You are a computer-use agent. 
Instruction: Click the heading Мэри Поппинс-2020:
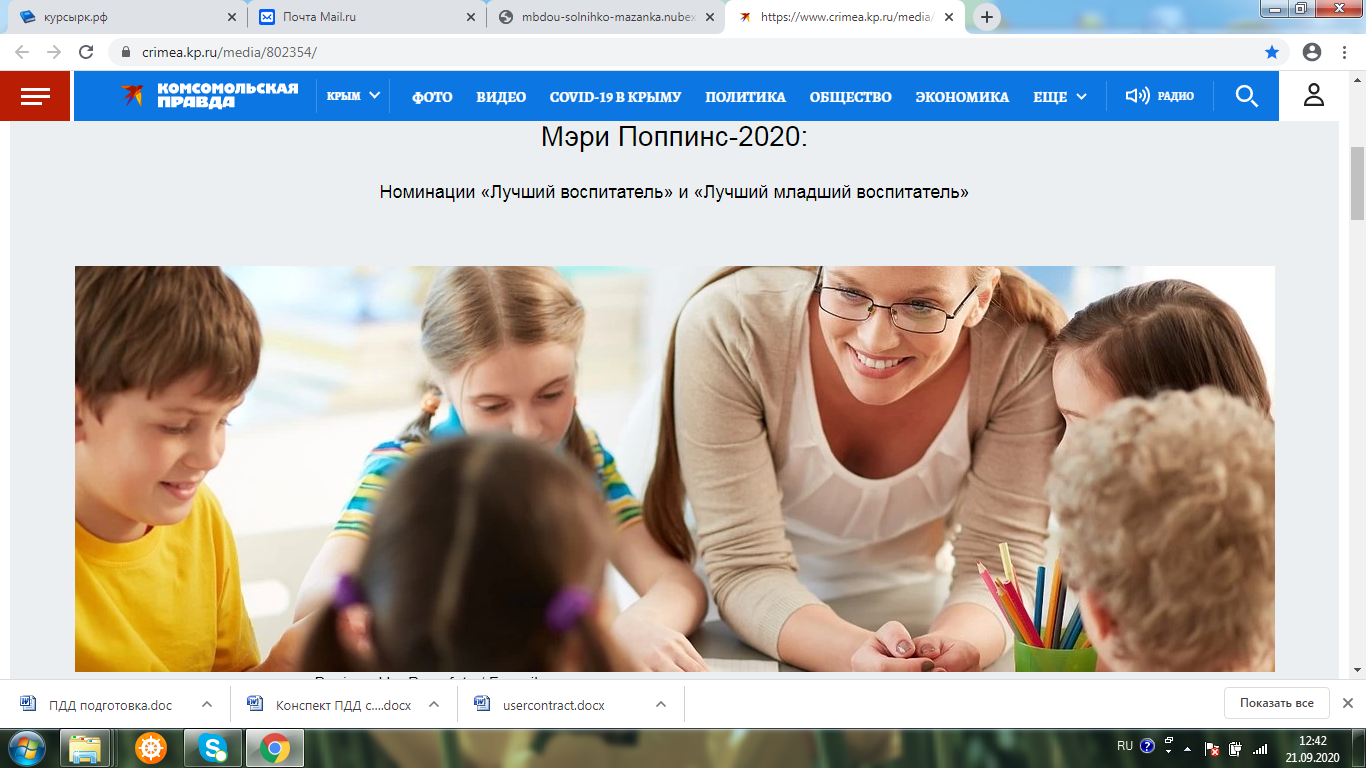coord(674,137)
